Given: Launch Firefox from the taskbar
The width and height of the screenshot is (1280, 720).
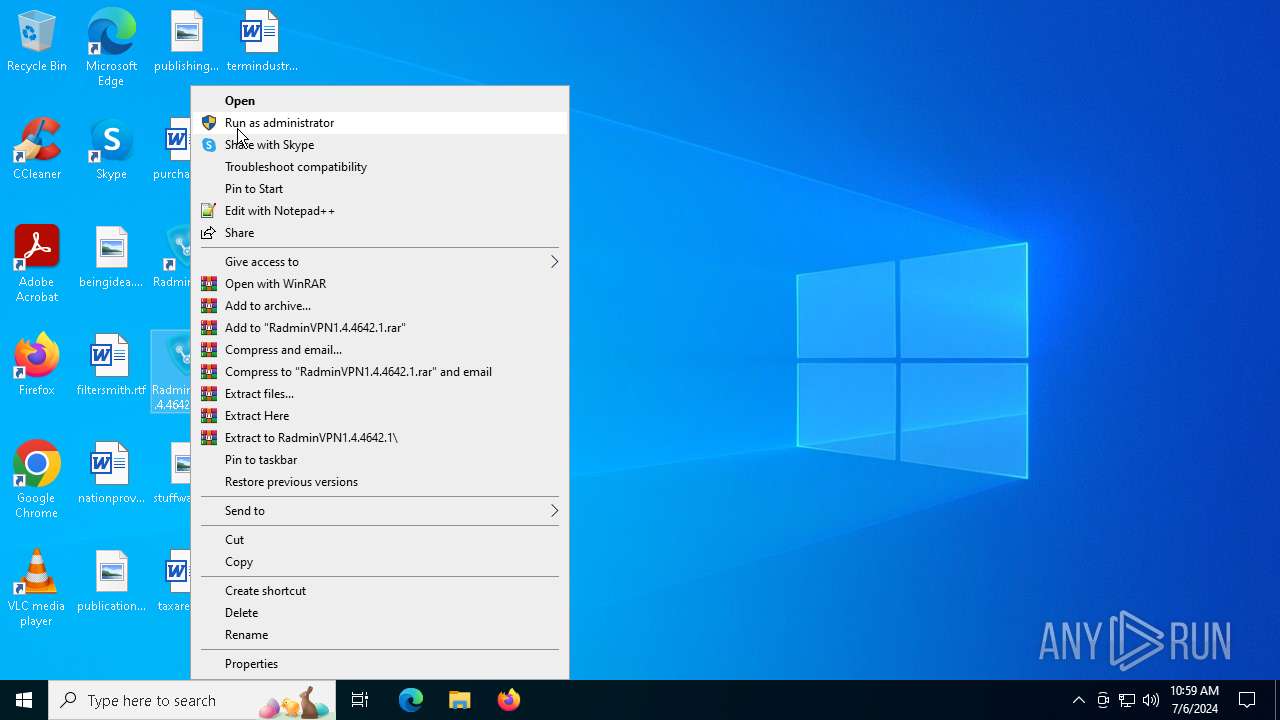Looking at the screenshot, I should pyautogui.click(x=509, y=700).
